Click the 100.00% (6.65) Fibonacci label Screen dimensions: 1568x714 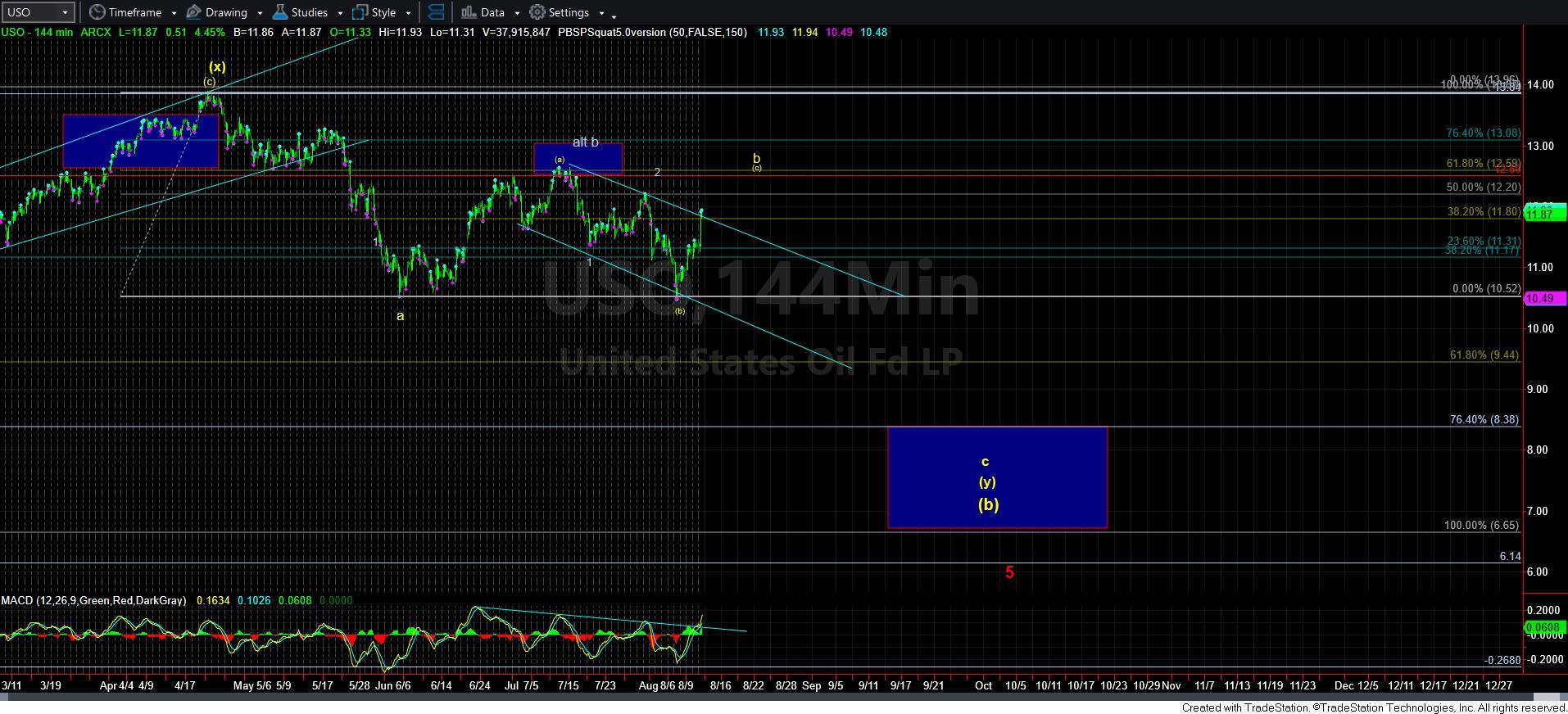click(x=1481, y=525)
